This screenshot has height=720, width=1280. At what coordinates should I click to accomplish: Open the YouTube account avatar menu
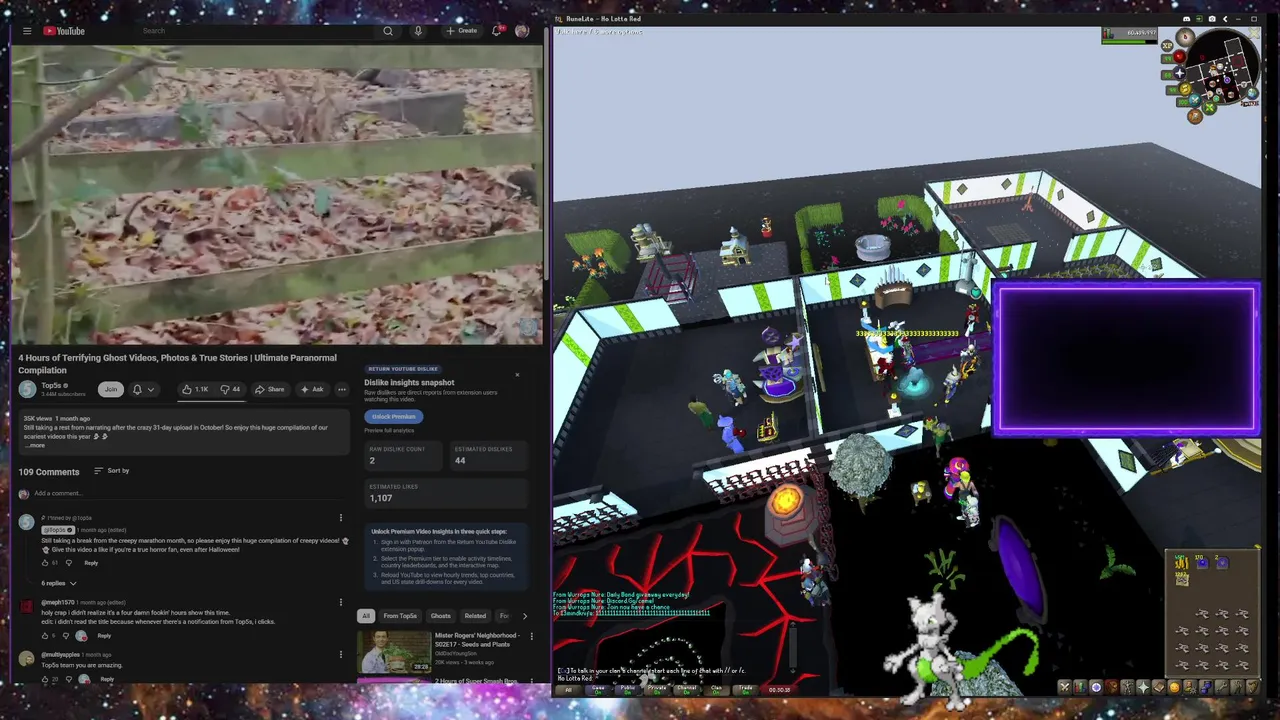[x=522, y=31]
